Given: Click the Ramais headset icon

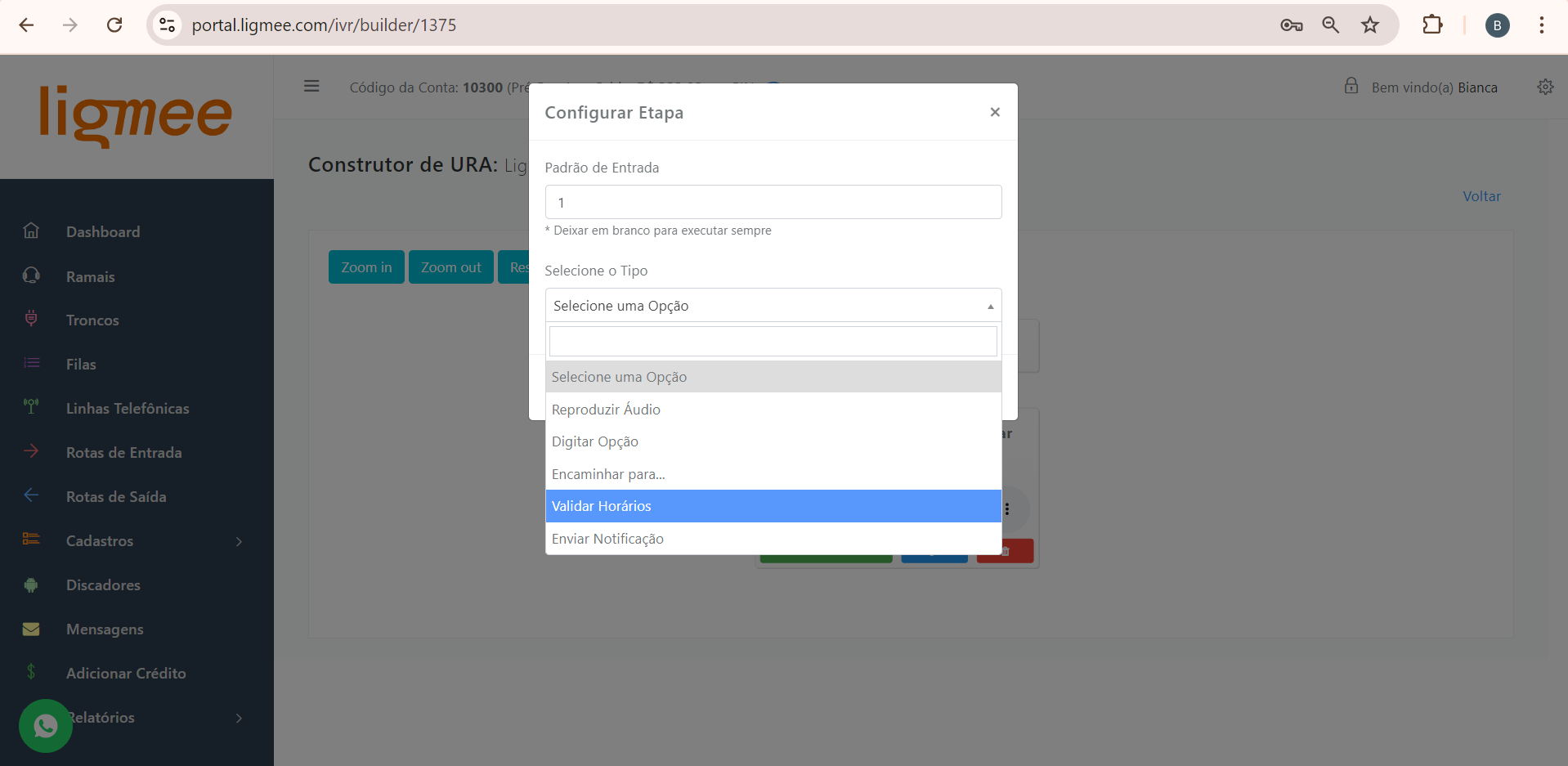Looking at the screenshot, I should [31, 275].
